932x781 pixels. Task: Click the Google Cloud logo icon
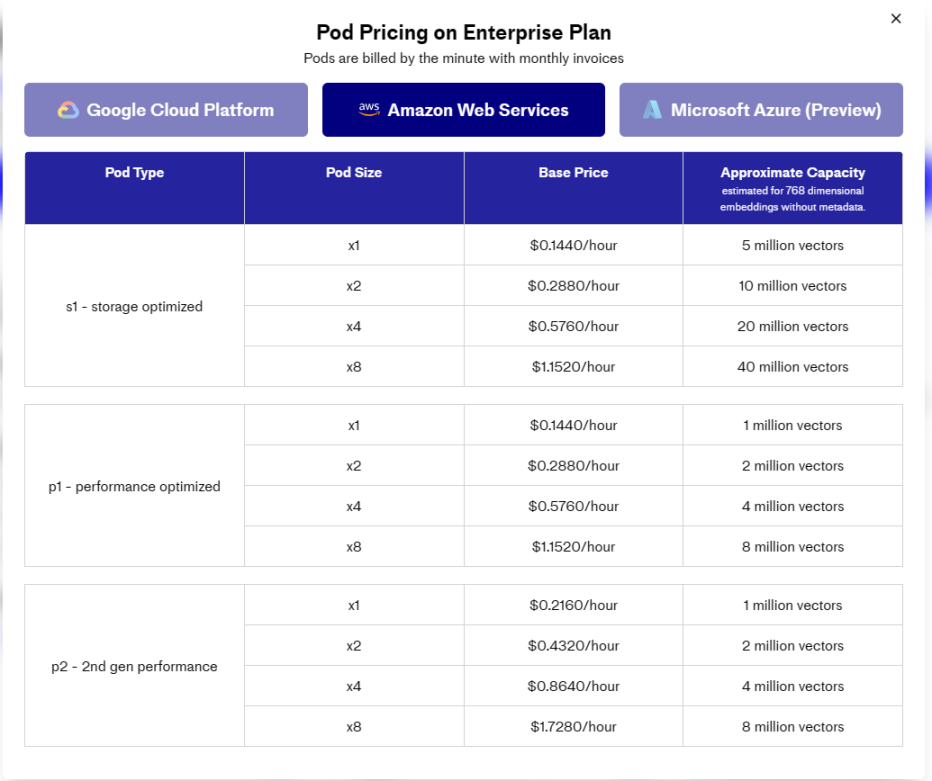point(68,110)
